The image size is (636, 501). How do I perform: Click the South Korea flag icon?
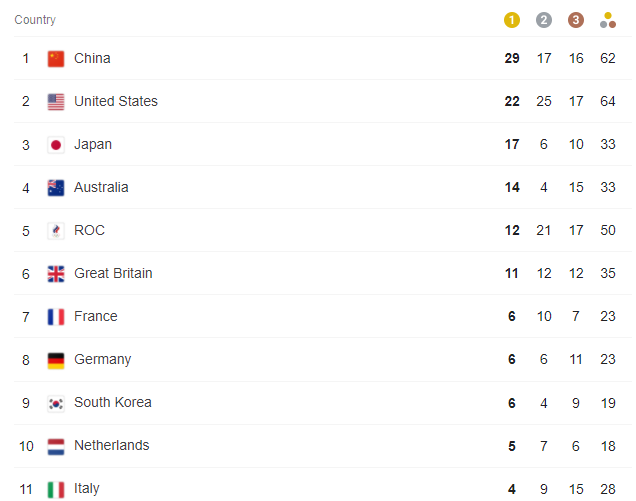[x=56, y=403]
